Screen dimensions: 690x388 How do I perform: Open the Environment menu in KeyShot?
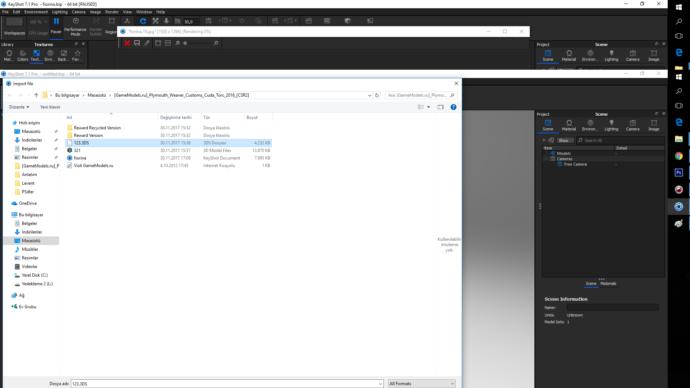click(36, 12)
